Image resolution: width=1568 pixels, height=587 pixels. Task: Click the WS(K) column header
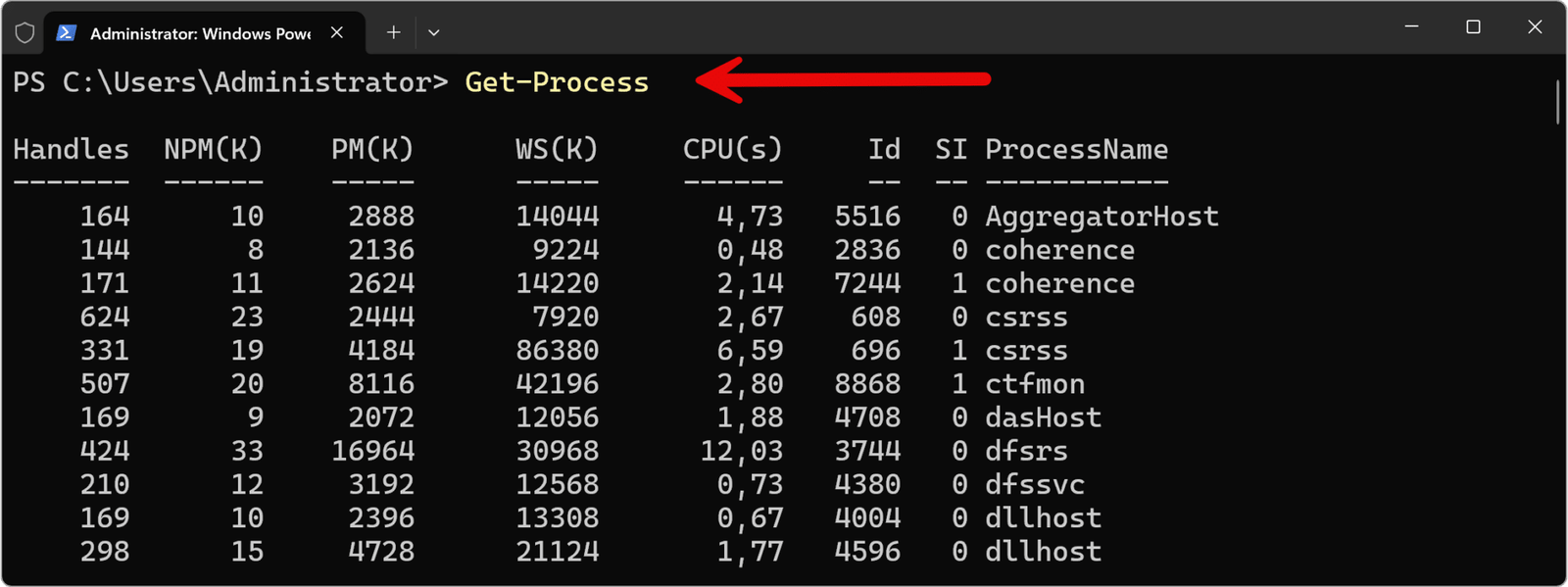(x=556, y=149)
